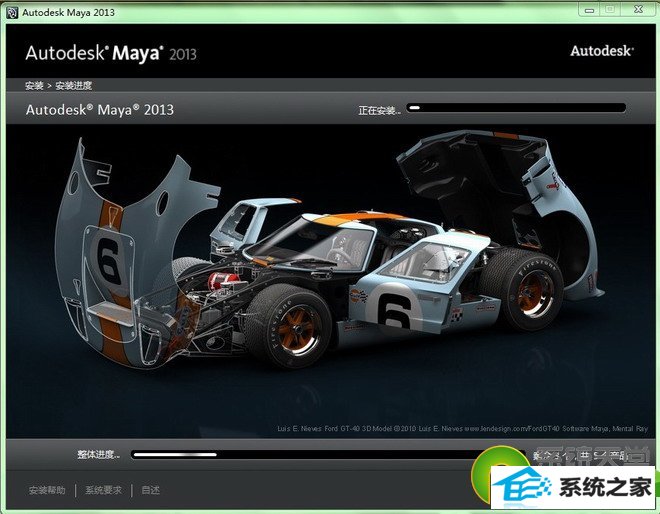Open the 自述 readme link
This screenshot has width=660, height=514.
tap(150, 490)
